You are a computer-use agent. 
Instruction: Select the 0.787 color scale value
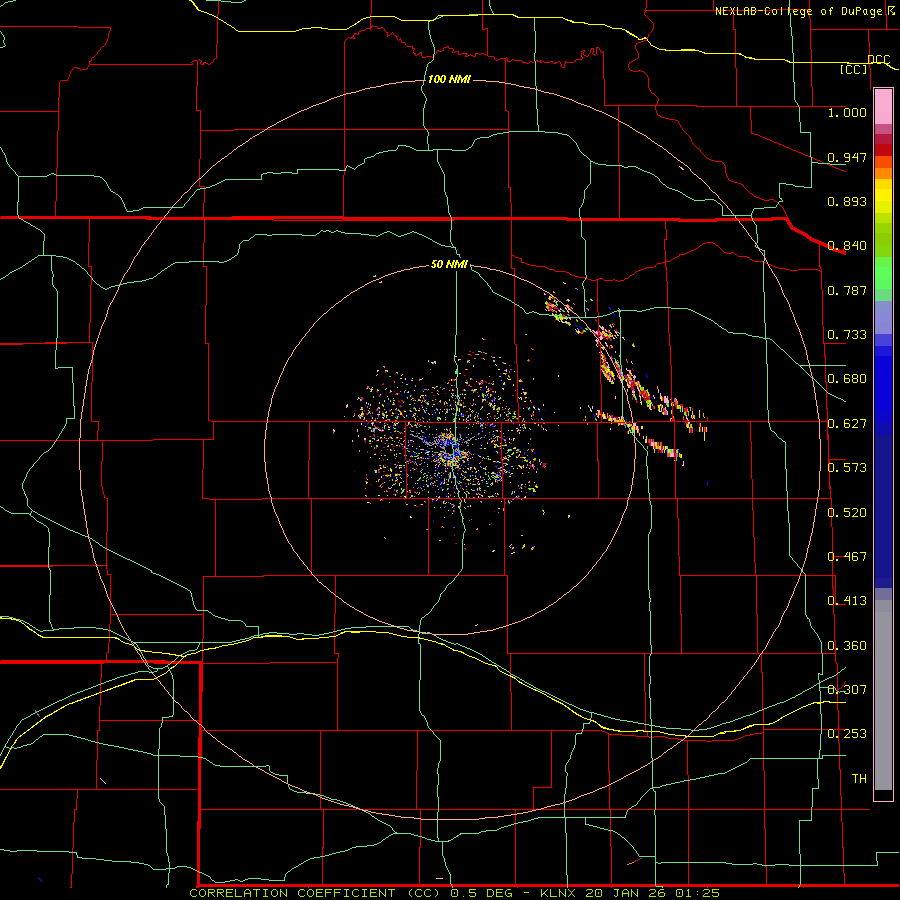point(847,290)
